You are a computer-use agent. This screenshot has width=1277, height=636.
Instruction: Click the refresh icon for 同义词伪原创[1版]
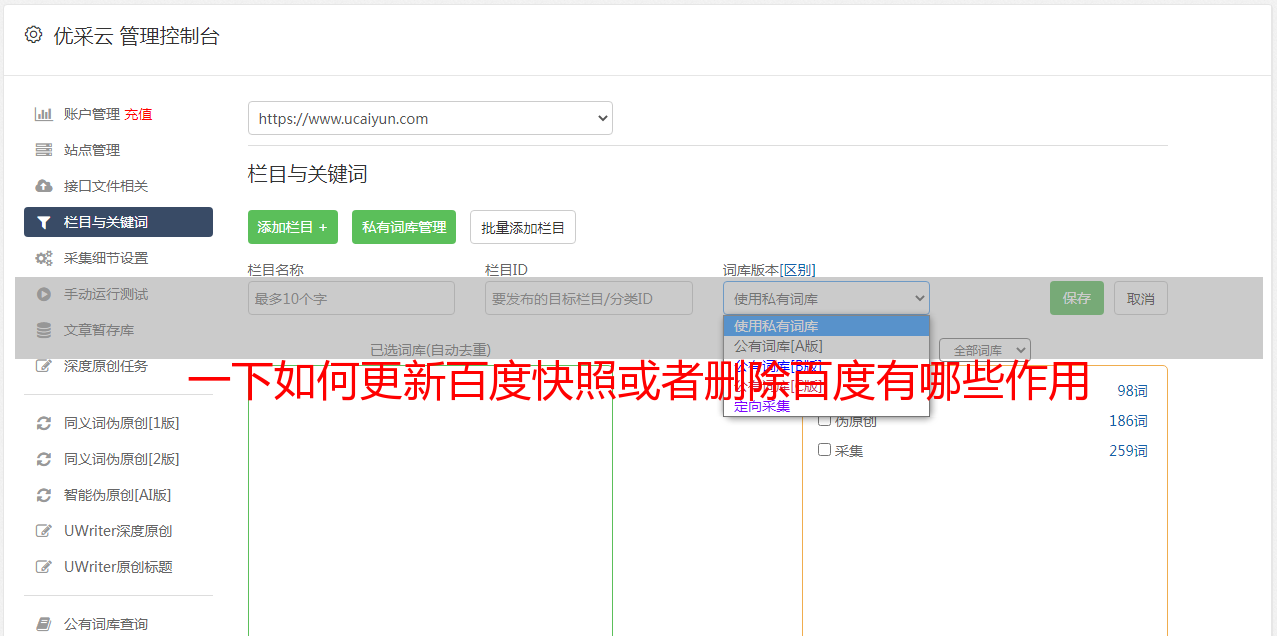click(x=43, y=423)
